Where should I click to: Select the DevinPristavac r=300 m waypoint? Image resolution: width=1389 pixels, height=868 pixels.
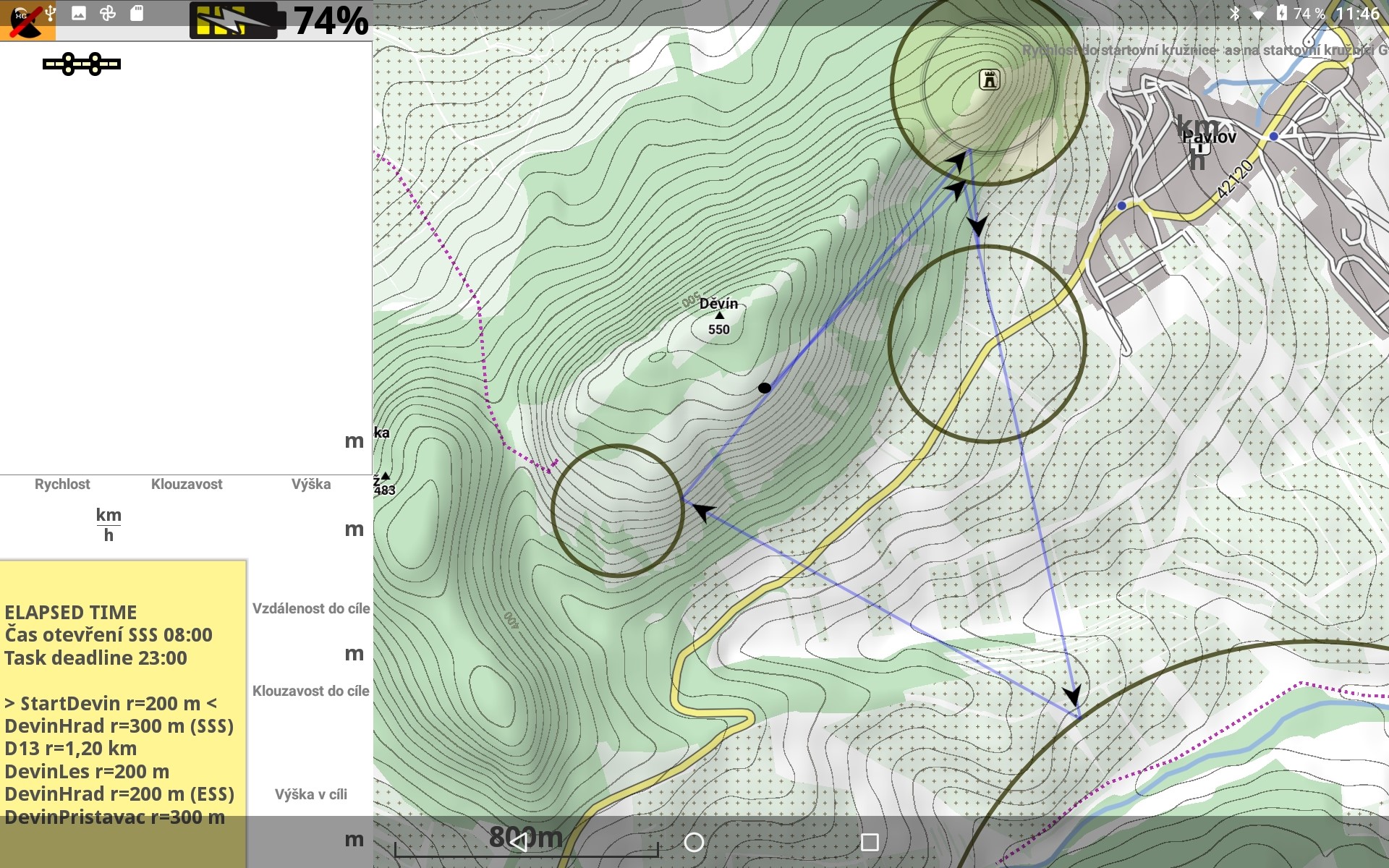114,817
